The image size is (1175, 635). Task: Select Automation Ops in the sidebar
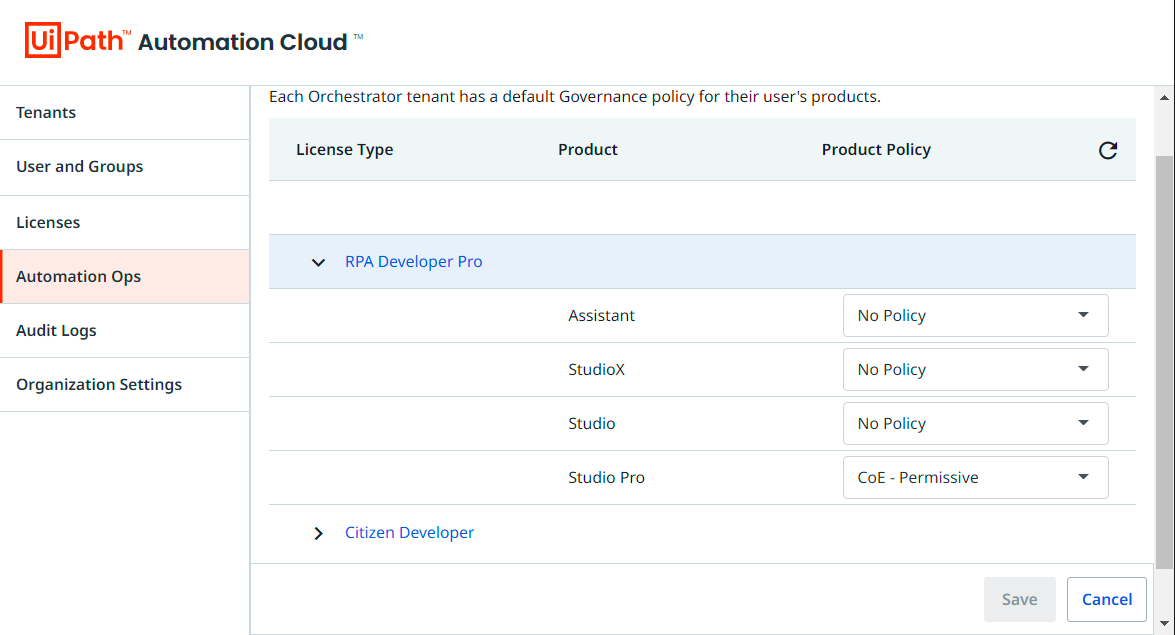pyautogui.click(x=124, y=277)
